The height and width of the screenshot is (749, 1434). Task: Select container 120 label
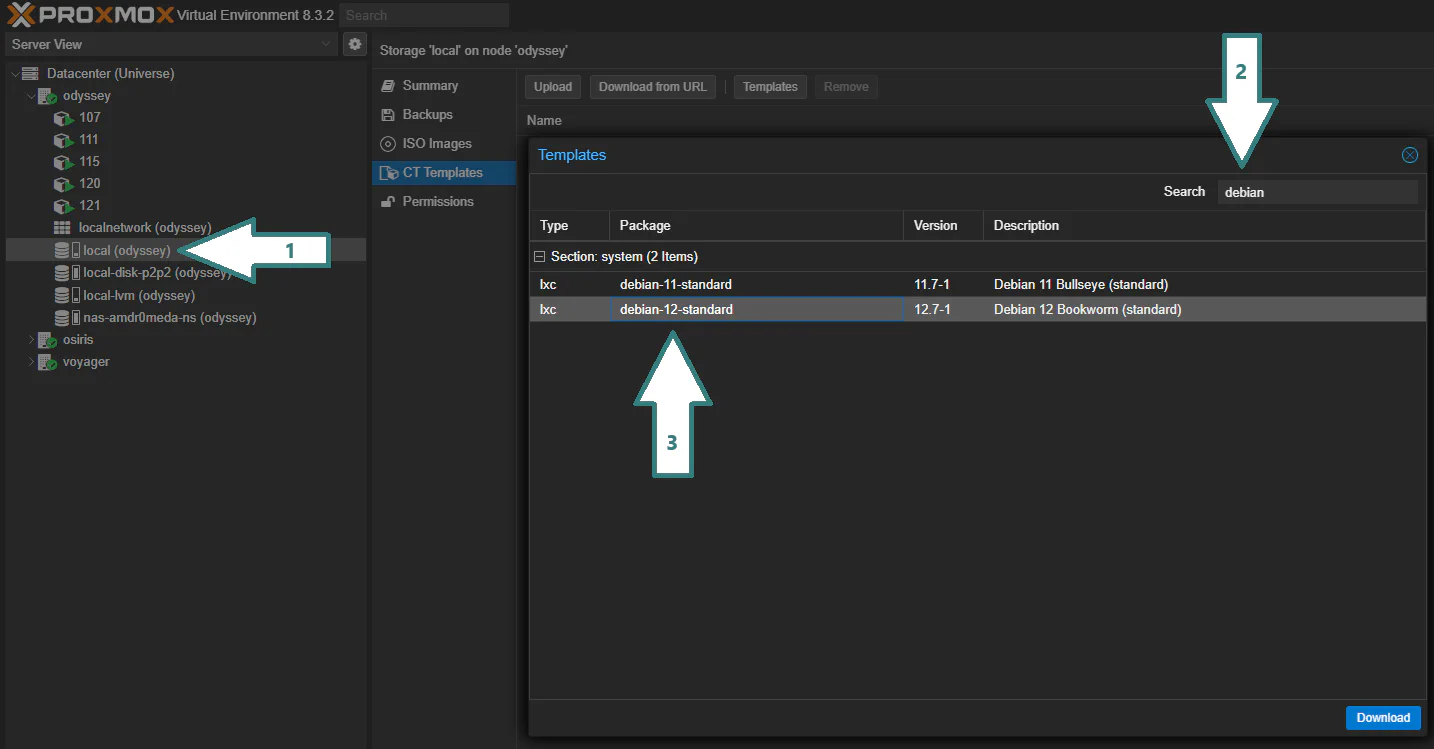[90, 184]
